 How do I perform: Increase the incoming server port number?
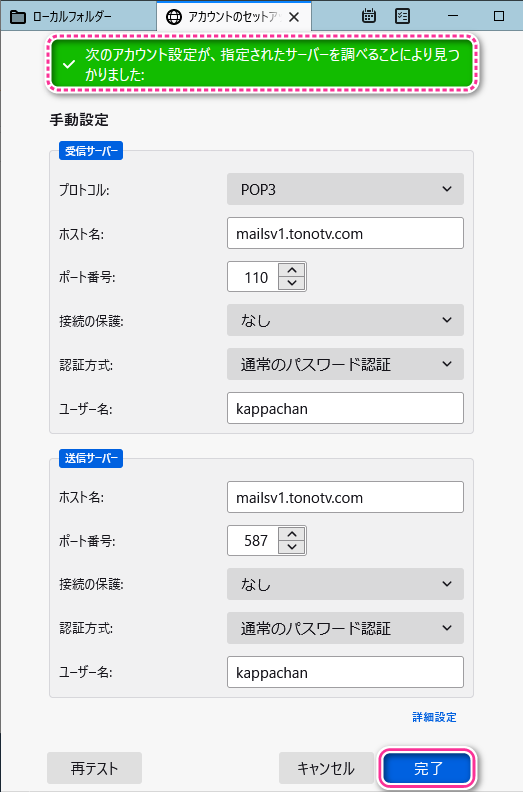tap(292, 270)
